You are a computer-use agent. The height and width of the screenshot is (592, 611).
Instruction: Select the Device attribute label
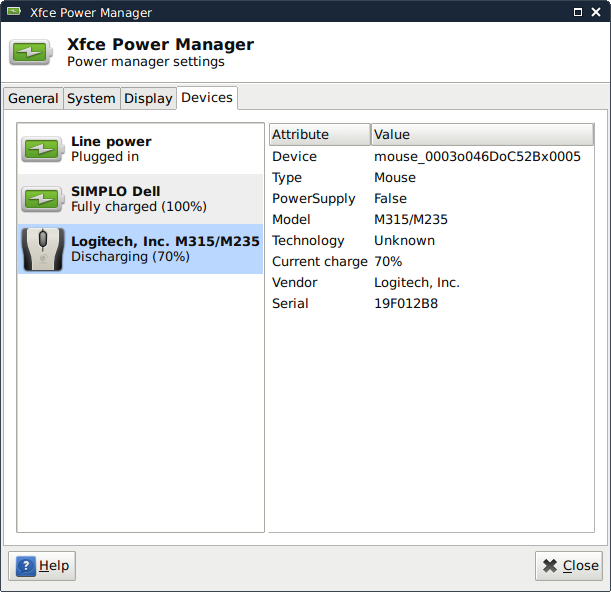click(294, 157)
